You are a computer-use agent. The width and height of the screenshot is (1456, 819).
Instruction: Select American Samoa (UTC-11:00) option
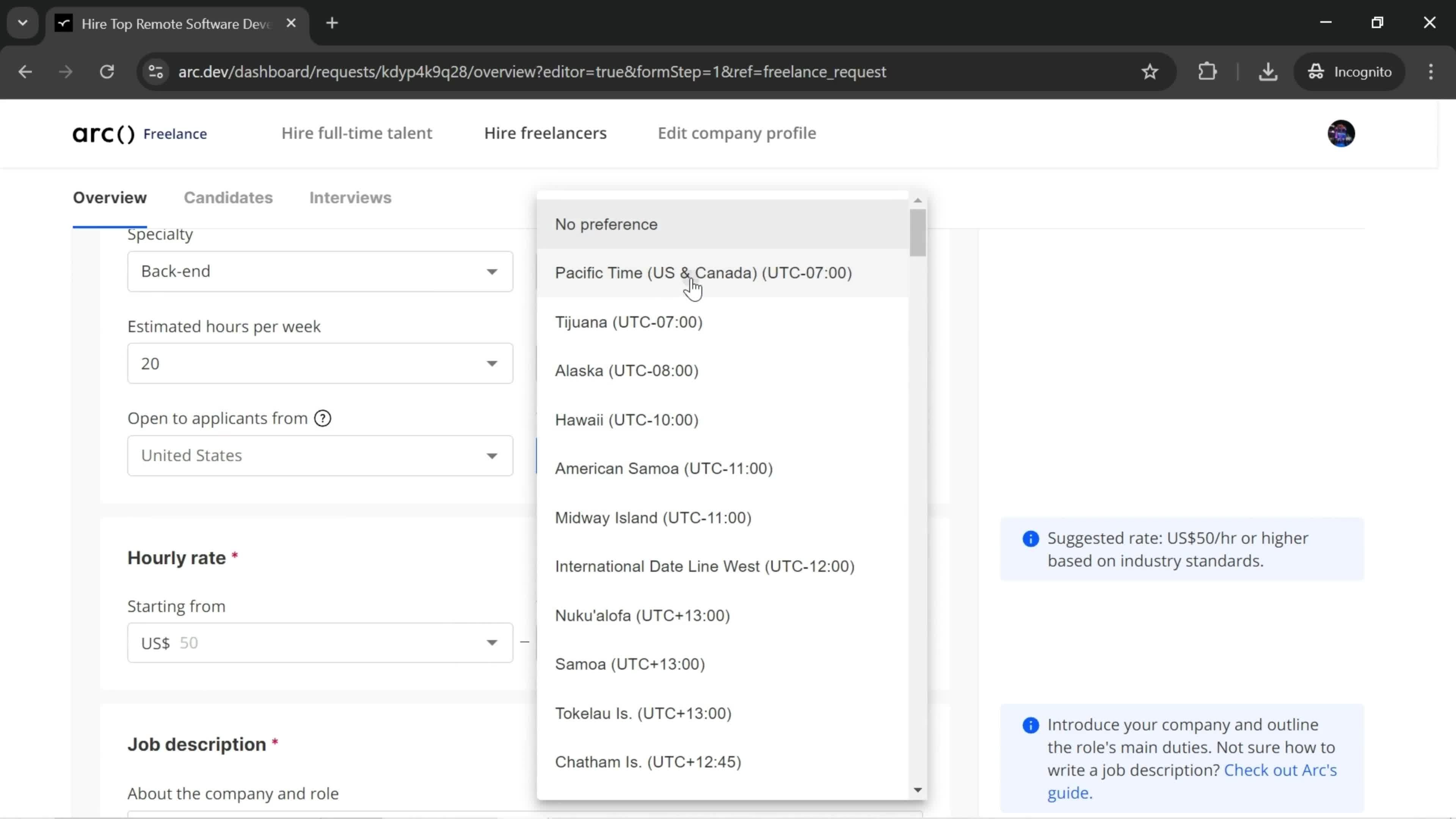(x=722, y=469)
